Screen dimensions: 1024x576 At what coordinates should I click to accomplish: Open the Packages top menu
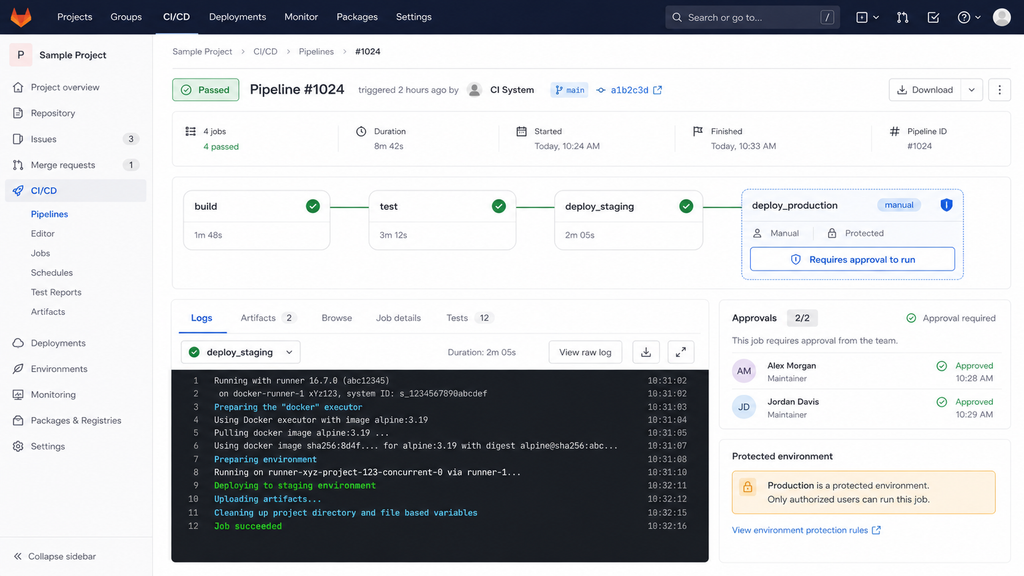tap(357, 17)
